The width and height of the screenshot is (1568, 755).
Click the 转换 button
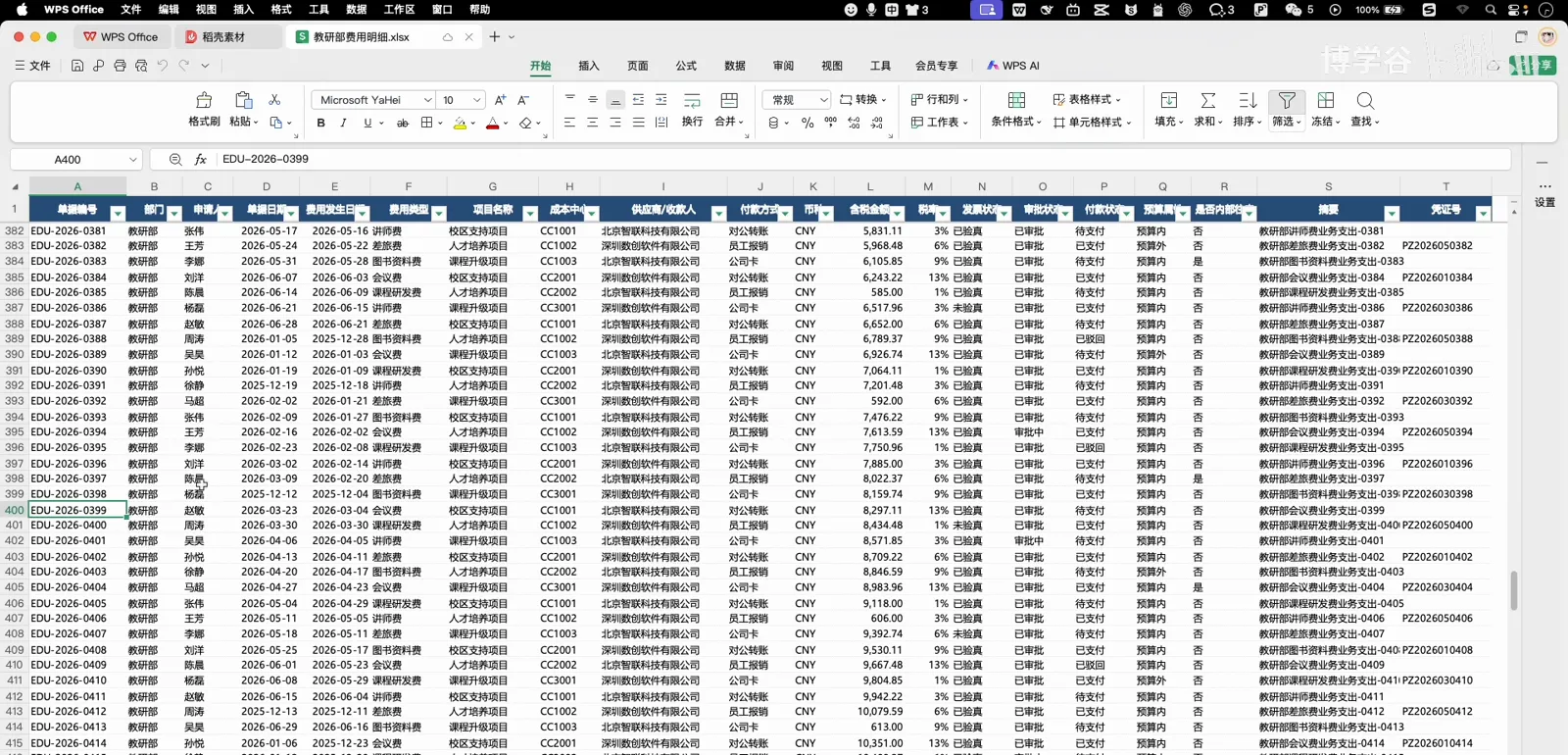863,100
